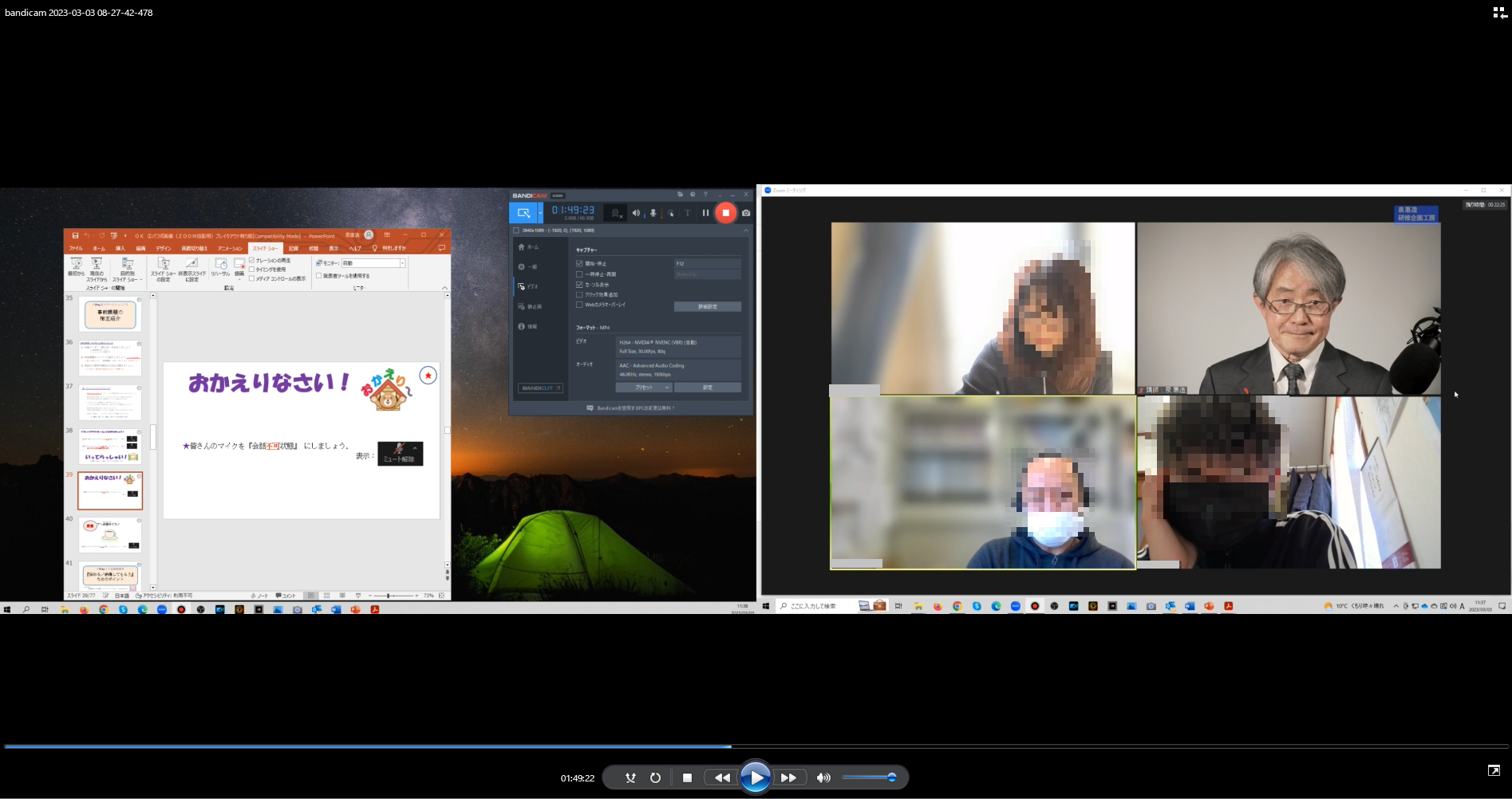Open the 情報 tab in the Bandicam sidebar
1512x799 pixels.
528,326
